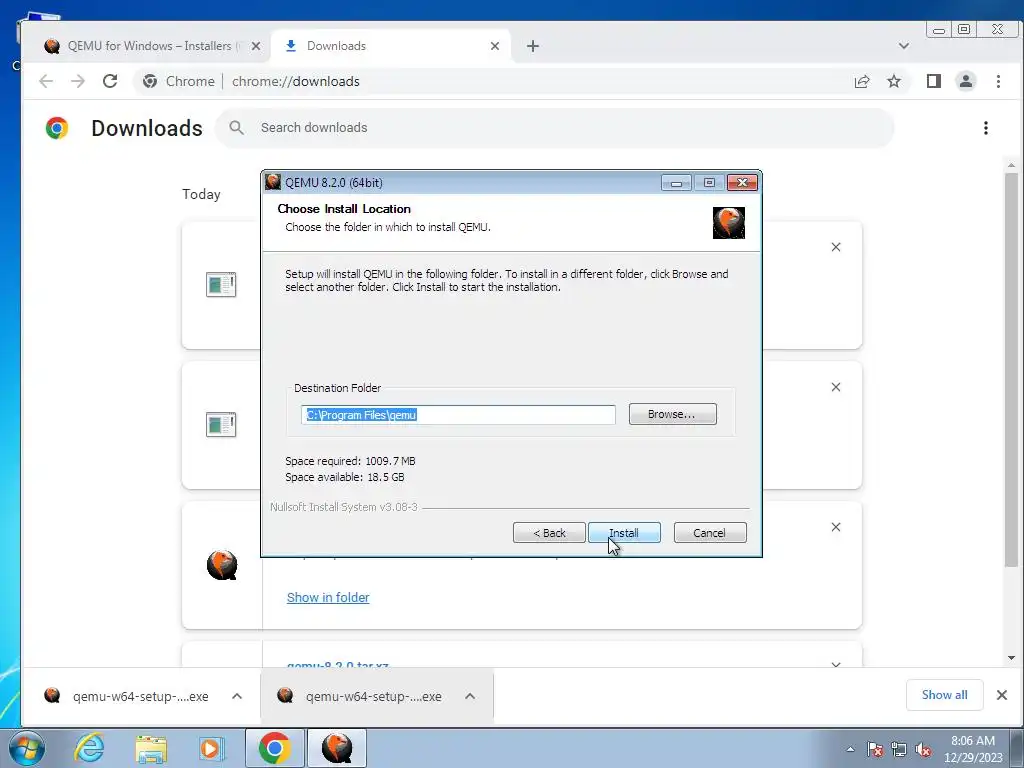
Task: Open the Browse... folder picker
Action: click(x=672, y=414)
